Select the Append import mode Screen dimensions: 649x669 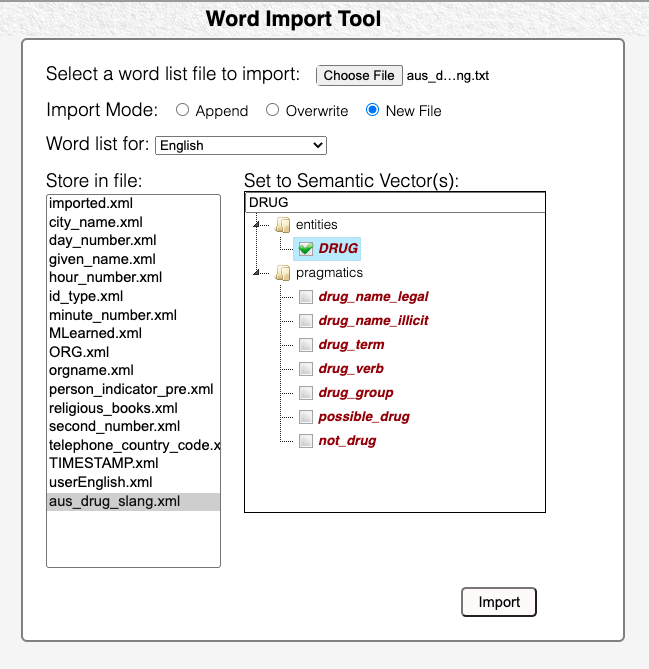[x=183, y=110]
